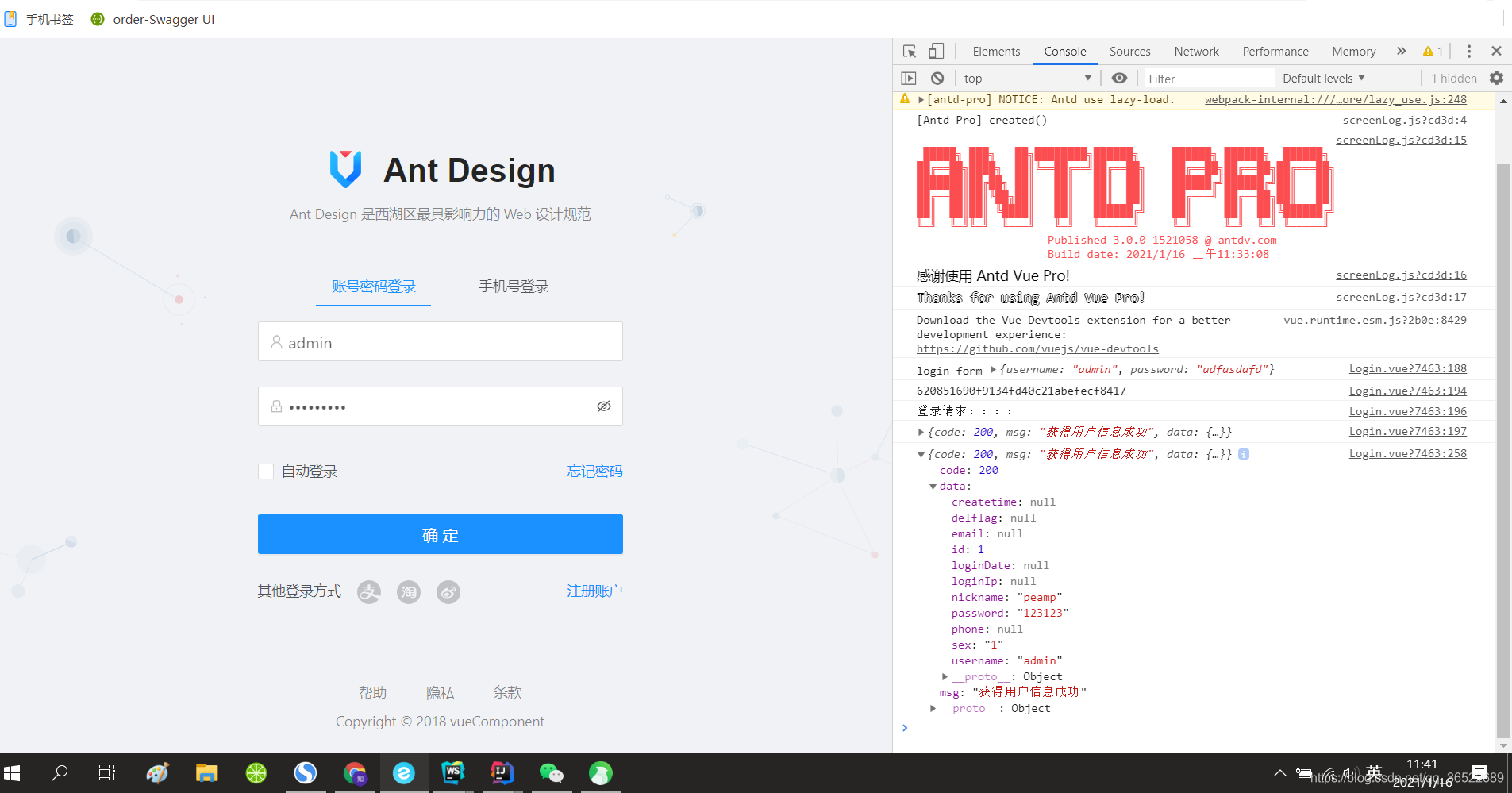Switch to 手机号登录 tab
The width and height of the screenshot is (1512, 793).
(514, 287)
